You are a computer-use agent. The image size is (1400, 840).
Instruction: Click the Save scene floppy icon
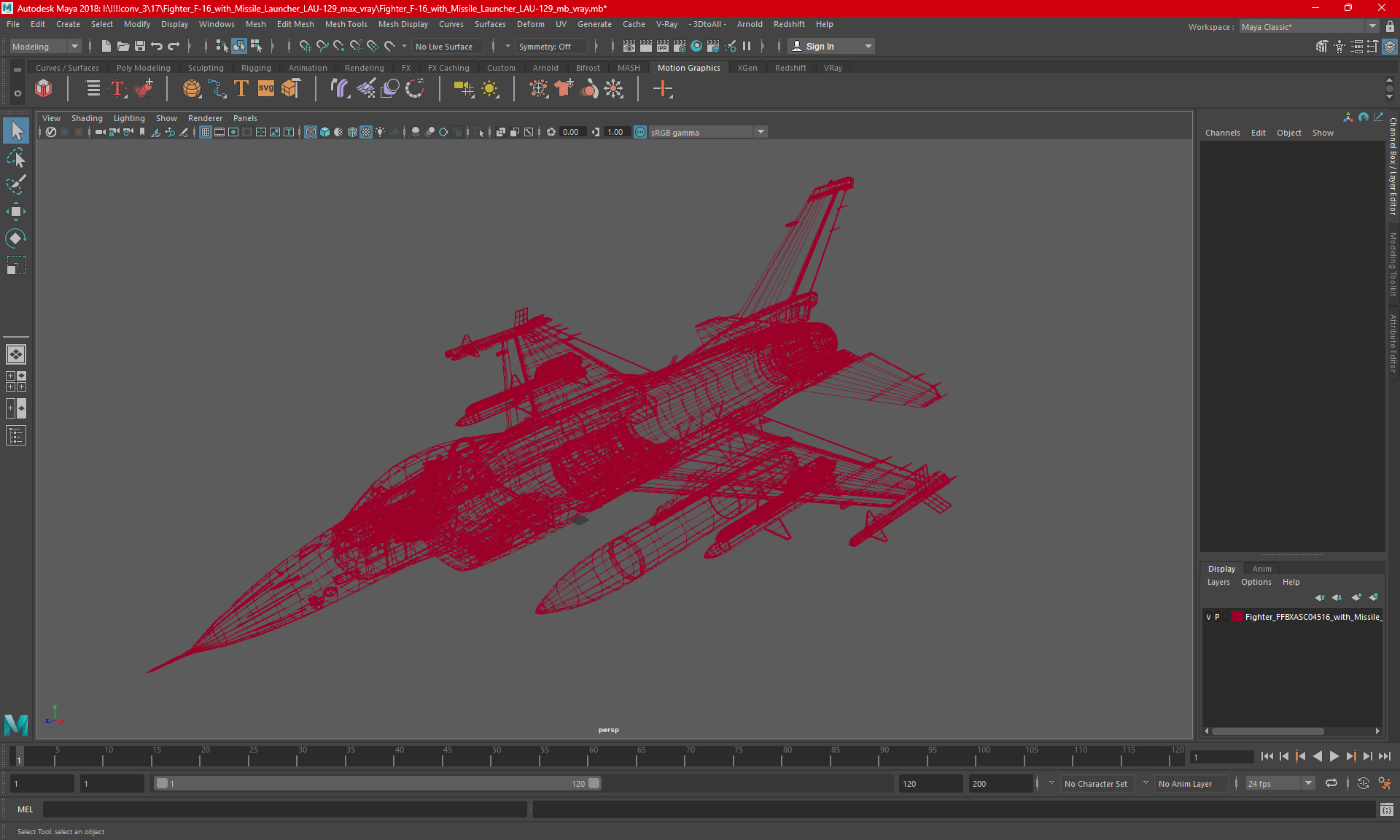[x=140, y=46]
